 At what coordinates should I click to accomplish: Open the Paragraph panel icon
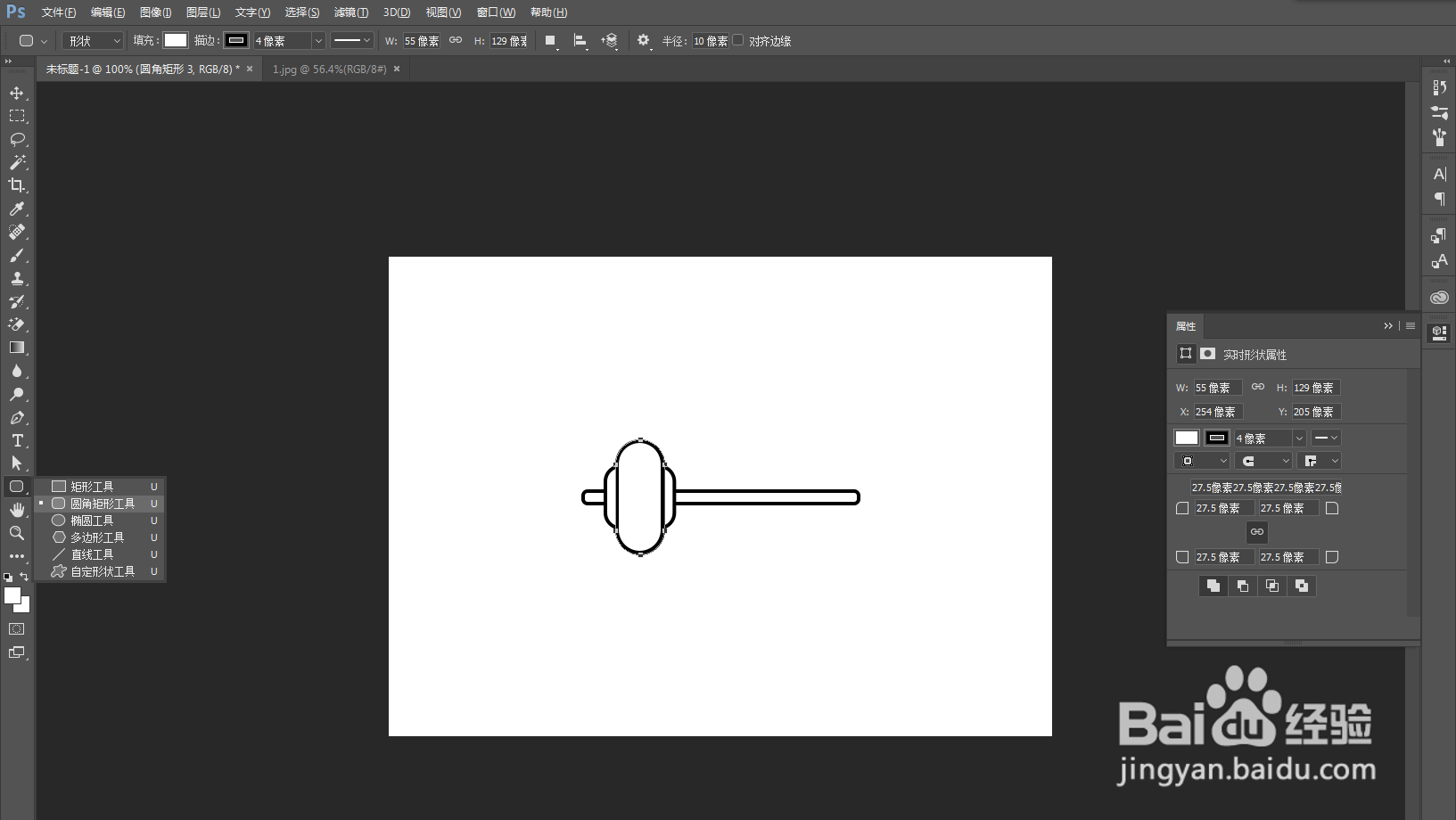coord(1439,199)
